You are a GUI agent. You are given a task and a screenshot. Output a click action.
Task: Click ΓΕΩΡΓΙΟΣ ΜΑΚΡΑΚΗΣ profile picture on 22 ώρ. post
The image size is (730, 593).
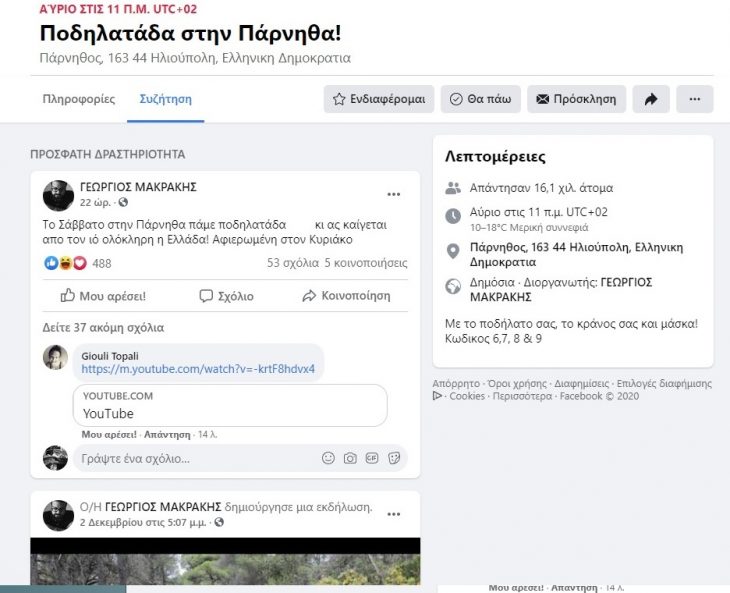pos(58,195)
